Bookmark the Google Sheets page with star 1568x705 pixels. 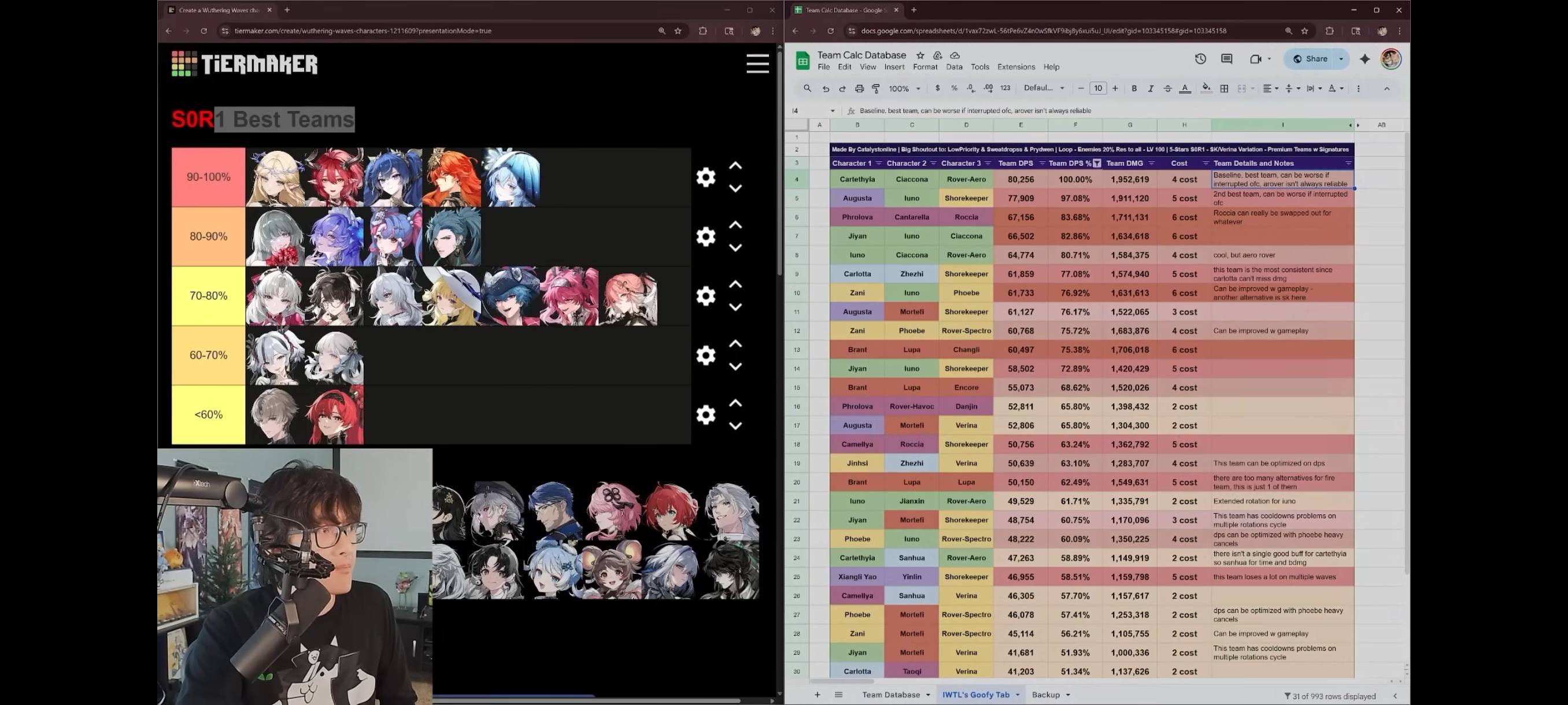(1304, 31)
